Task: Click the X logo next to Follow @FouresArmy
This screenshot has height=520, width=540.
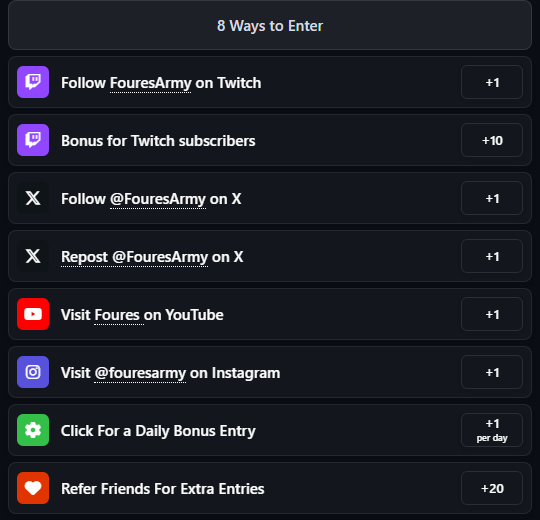Action: [x=33, y=198]
